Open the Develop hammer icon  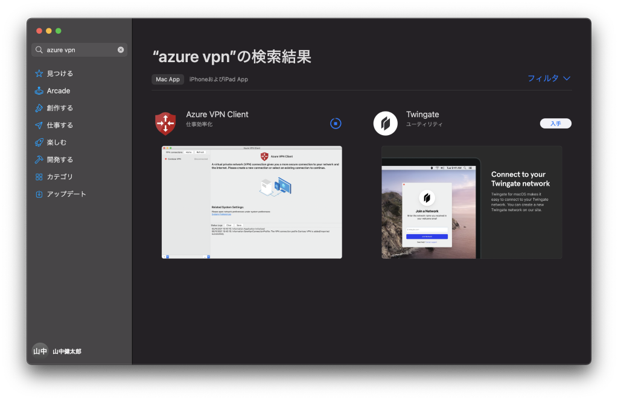click(39, 159)
